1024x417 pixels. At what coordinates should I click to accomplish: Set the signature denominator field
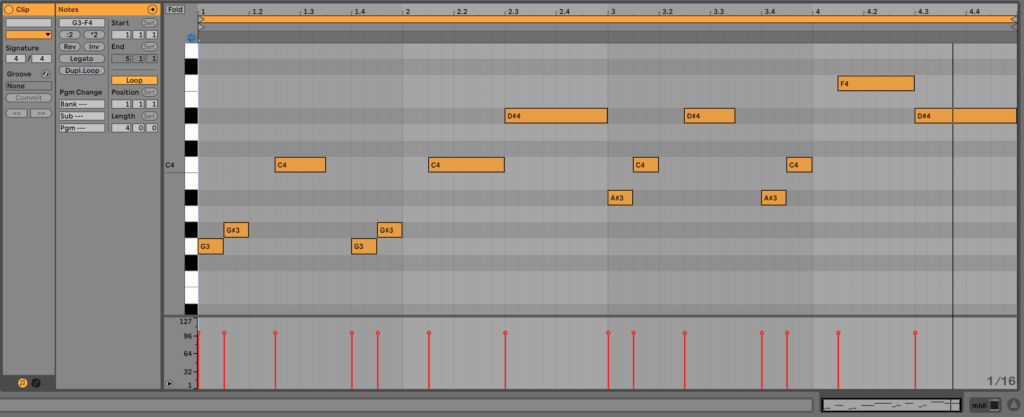pos(41,59)
